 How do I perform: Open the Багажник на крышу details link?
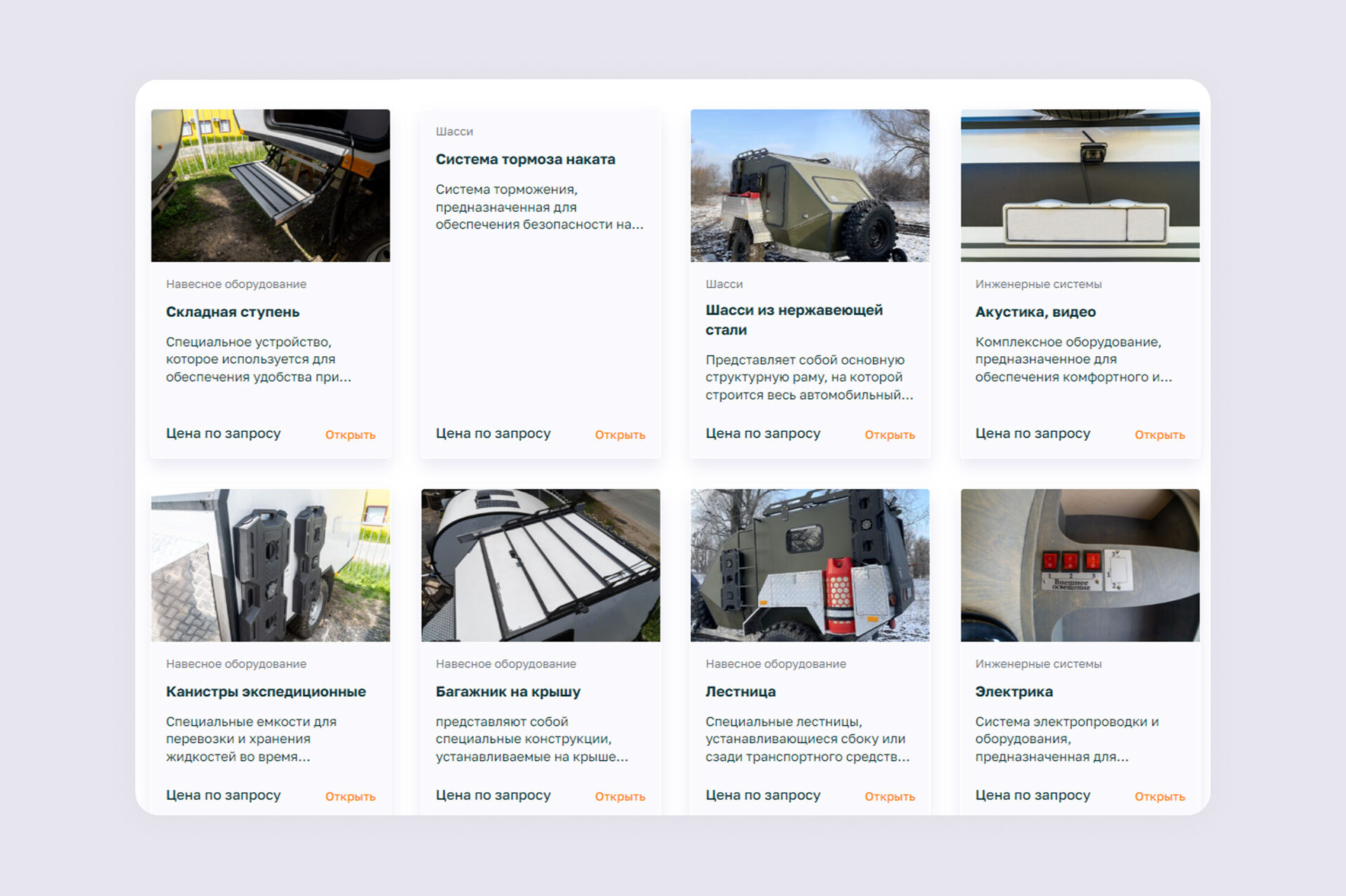point(620,796)
